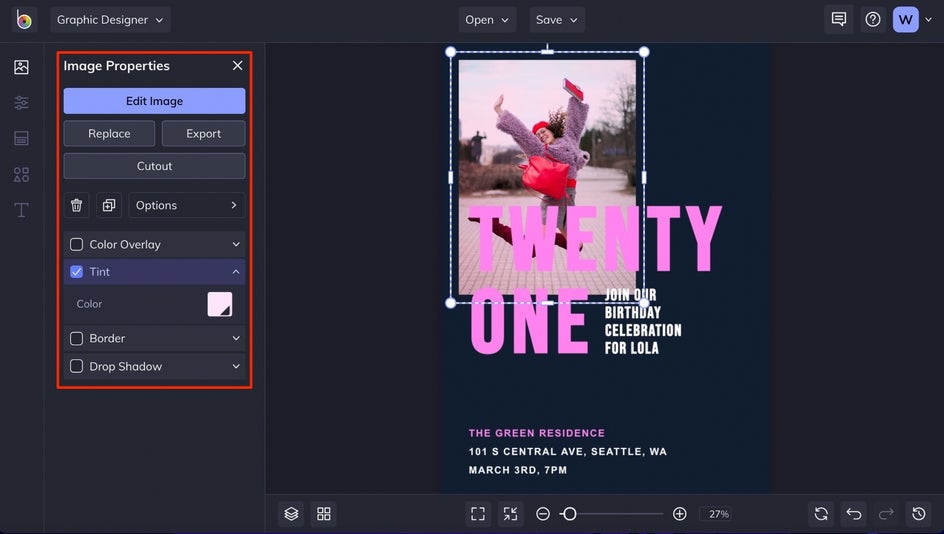Click the reset refresh icon
The height and width of the screenshot is (534, 944).
pyautogui.click(x=821, y=514)
